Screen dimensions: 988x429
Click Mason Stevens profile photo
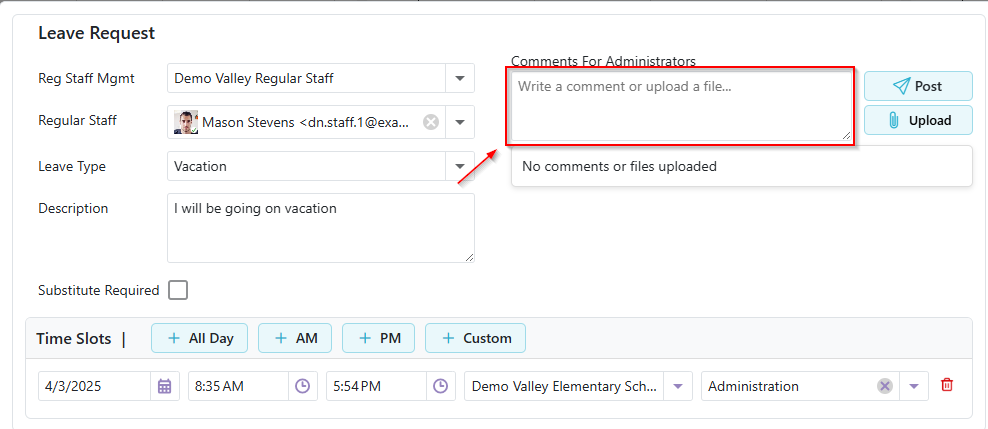point(186,122)
